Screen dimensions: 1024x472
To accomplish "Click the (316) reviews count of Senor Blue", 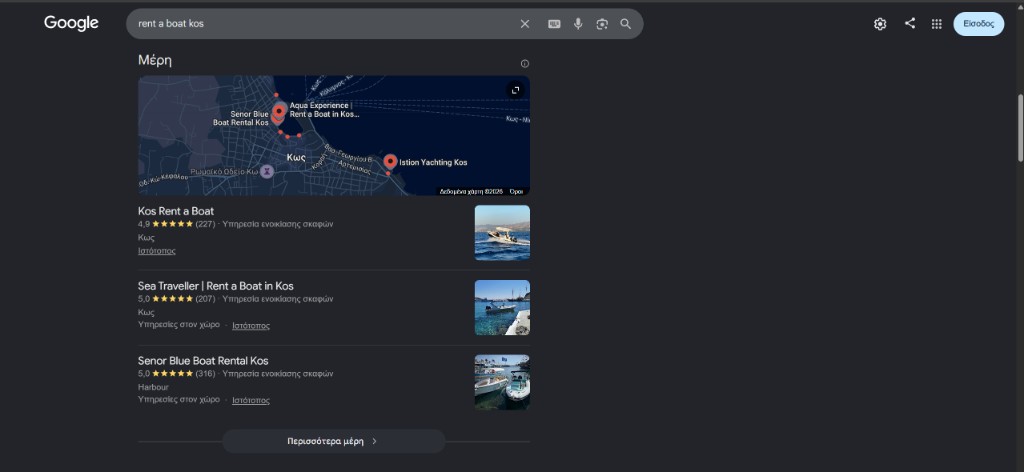I will point(205,374).
